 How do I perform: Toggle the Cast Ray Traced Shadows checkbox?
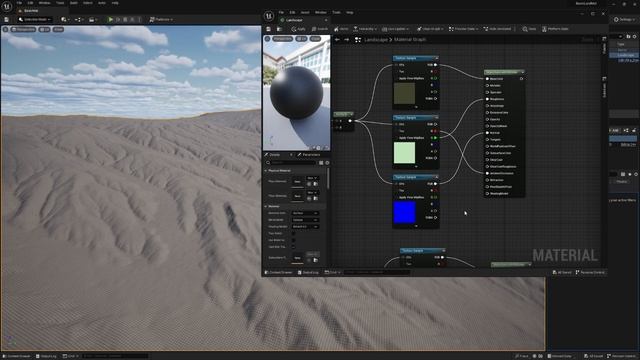point(293,247)
